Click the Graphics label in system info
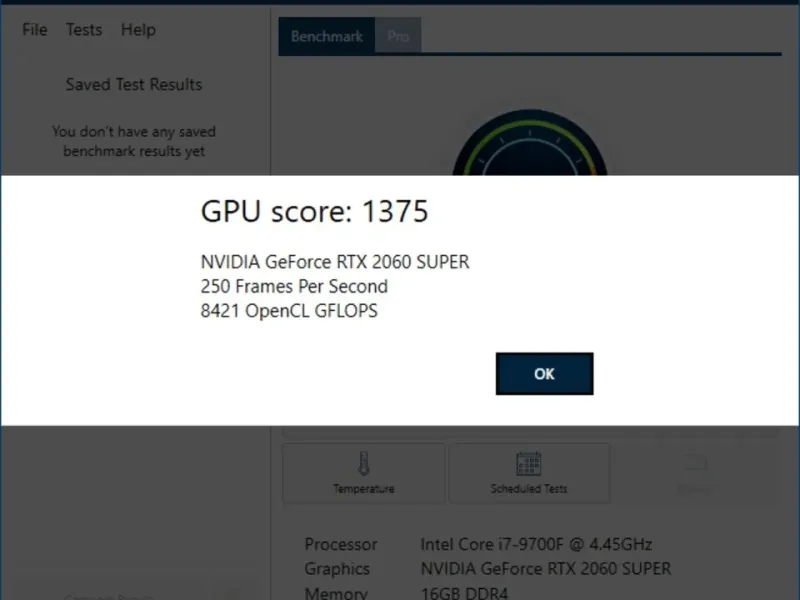This screenshot has height=600, width=800. [337, 569]
